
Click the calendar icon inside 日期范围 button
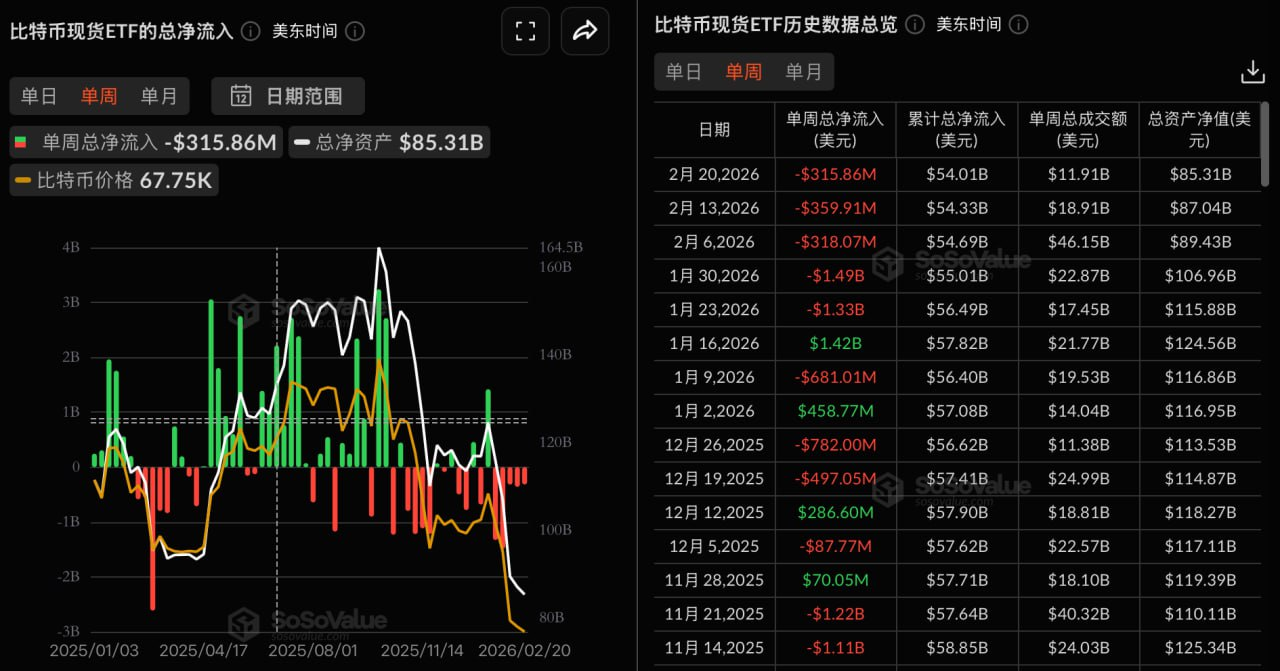[x=241, y=96]
